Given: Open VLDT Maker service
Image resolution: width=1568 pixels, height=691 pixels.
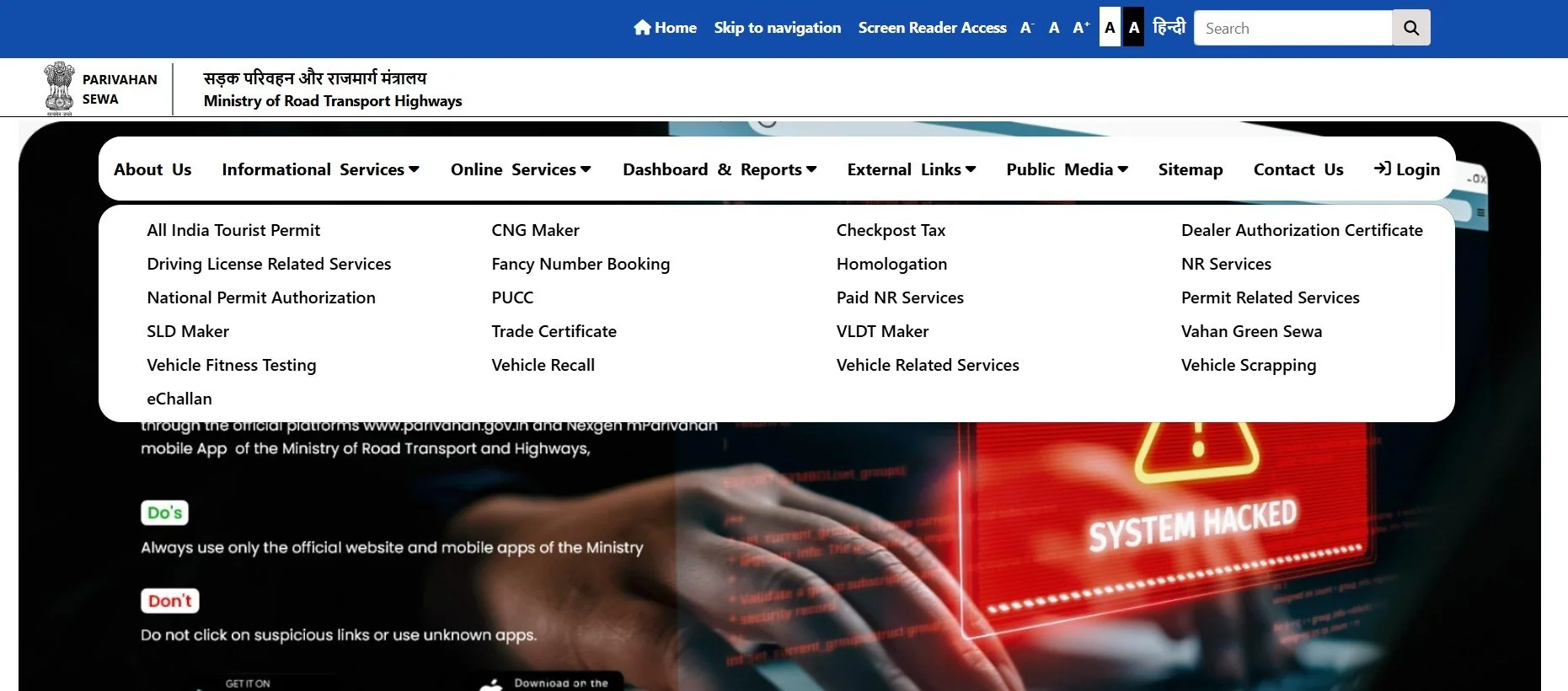Looking at the screenshot, I should point(882,331).
